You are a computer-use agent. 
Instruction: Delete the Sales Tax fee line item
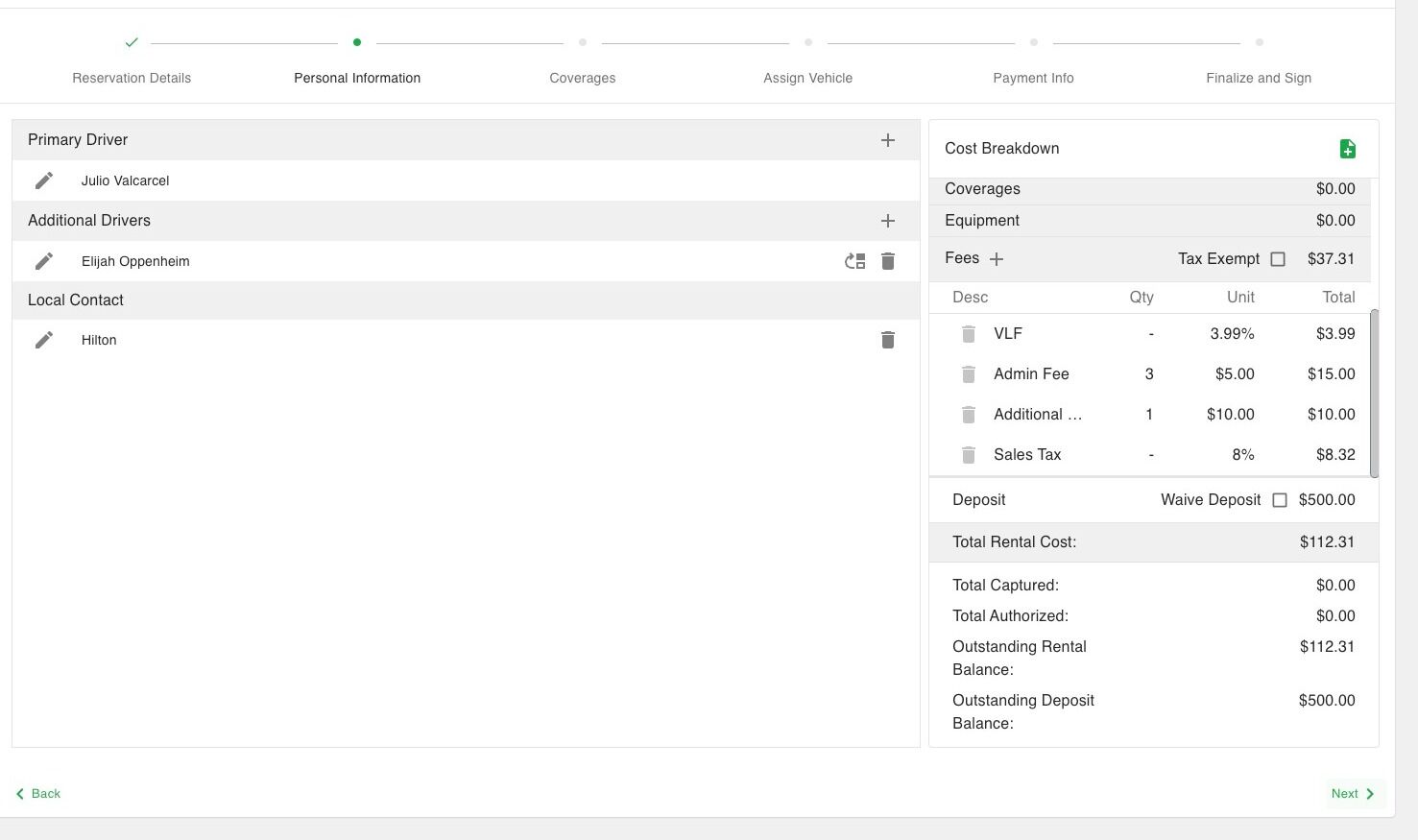[x=968, y=454]
